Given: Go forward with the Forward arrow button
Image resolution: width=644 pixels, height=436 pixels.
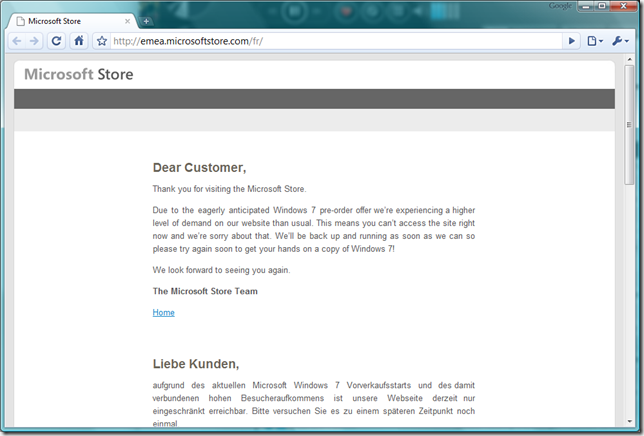Looking at the screenshot, I should pyautogui.click(x=34, y=41).
